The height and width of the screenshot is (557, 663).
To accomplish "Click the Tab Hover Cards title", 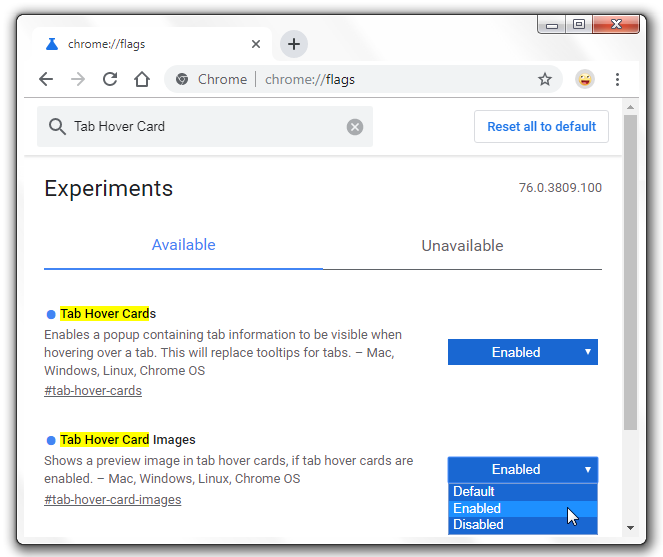I will pos(108,313).
